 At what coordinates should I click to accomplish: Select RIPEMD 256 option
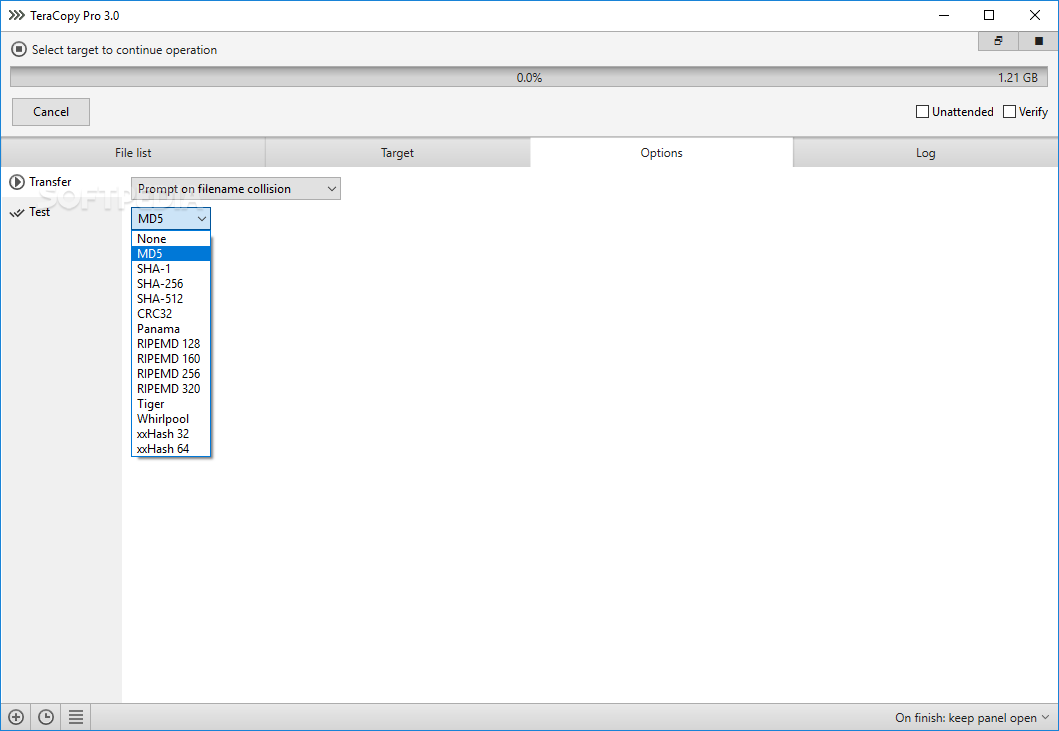pyautogui.click(x=171, y=374)
